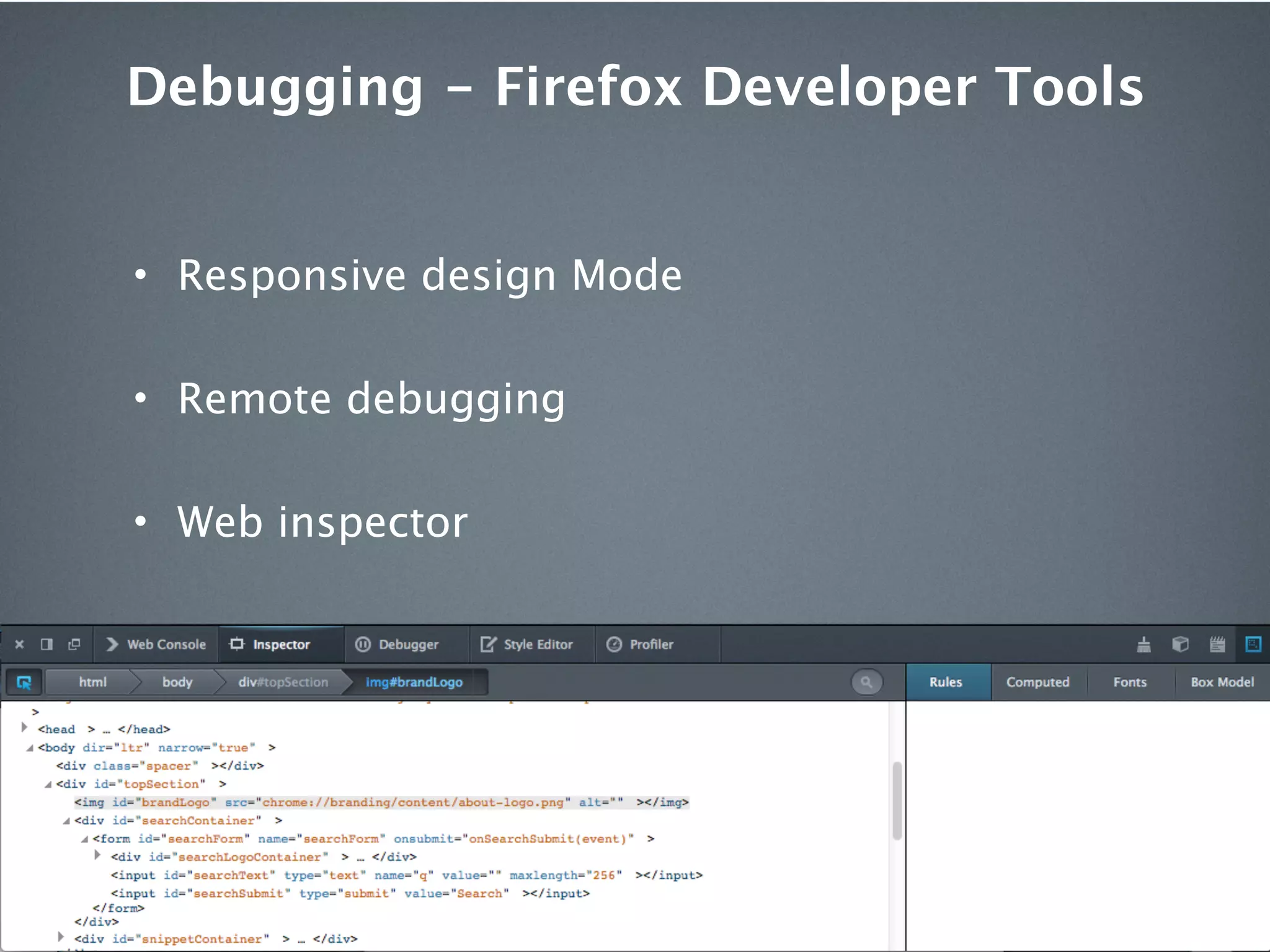Open the Profiler tab

coord(657,645)
